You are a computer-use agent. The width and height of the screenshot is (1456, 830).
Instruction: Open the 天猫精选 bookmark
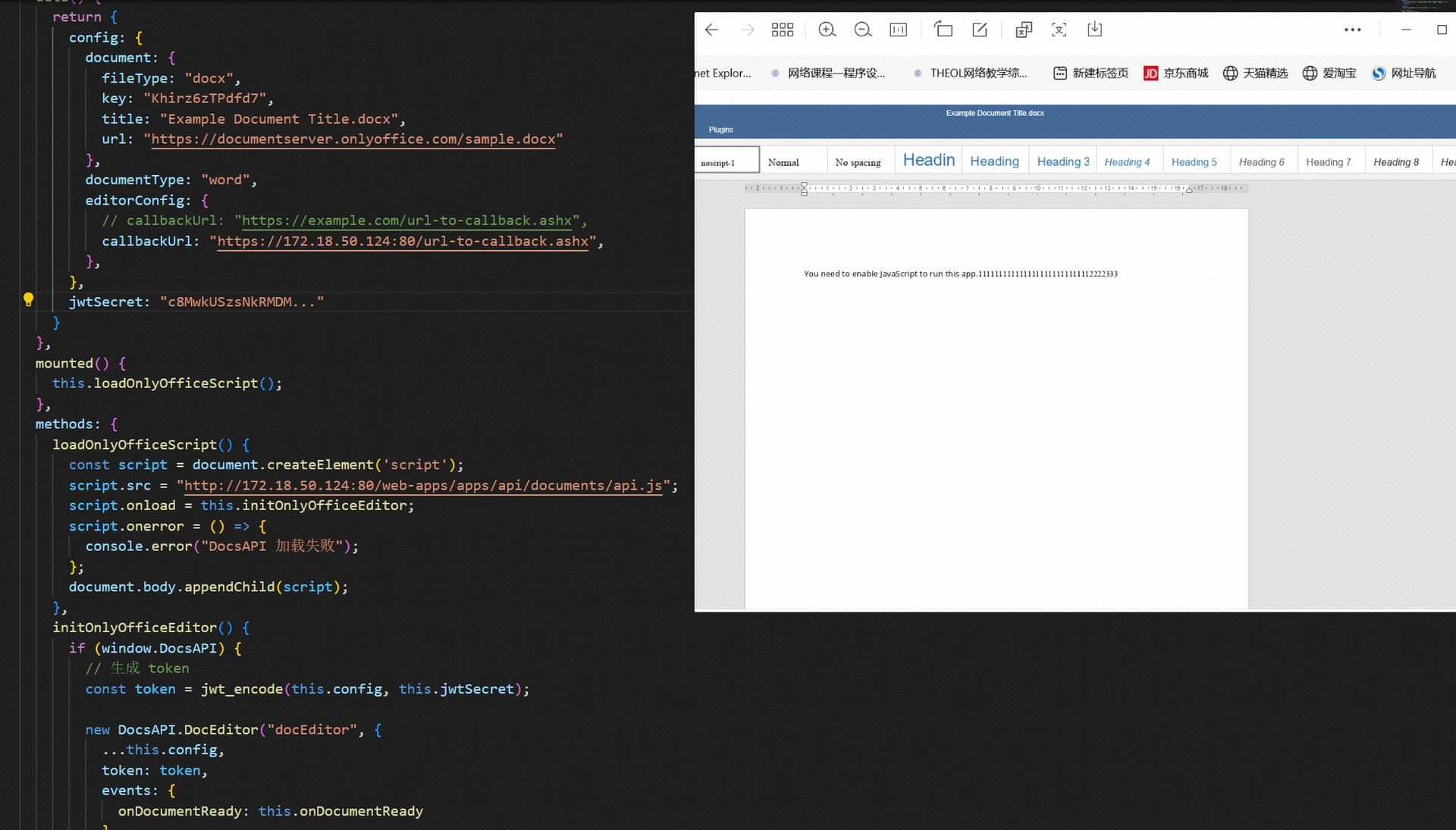point(1255,73)
